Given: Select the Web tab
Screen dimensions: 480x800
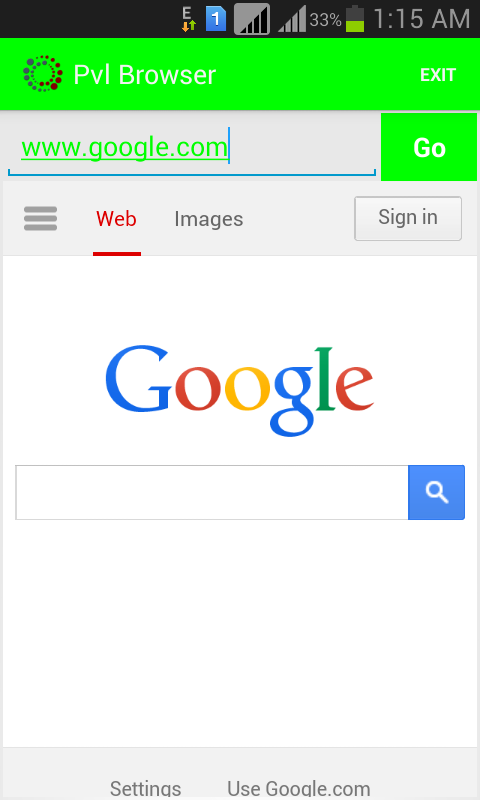Looking at the screenshot, I should point(116,219).
